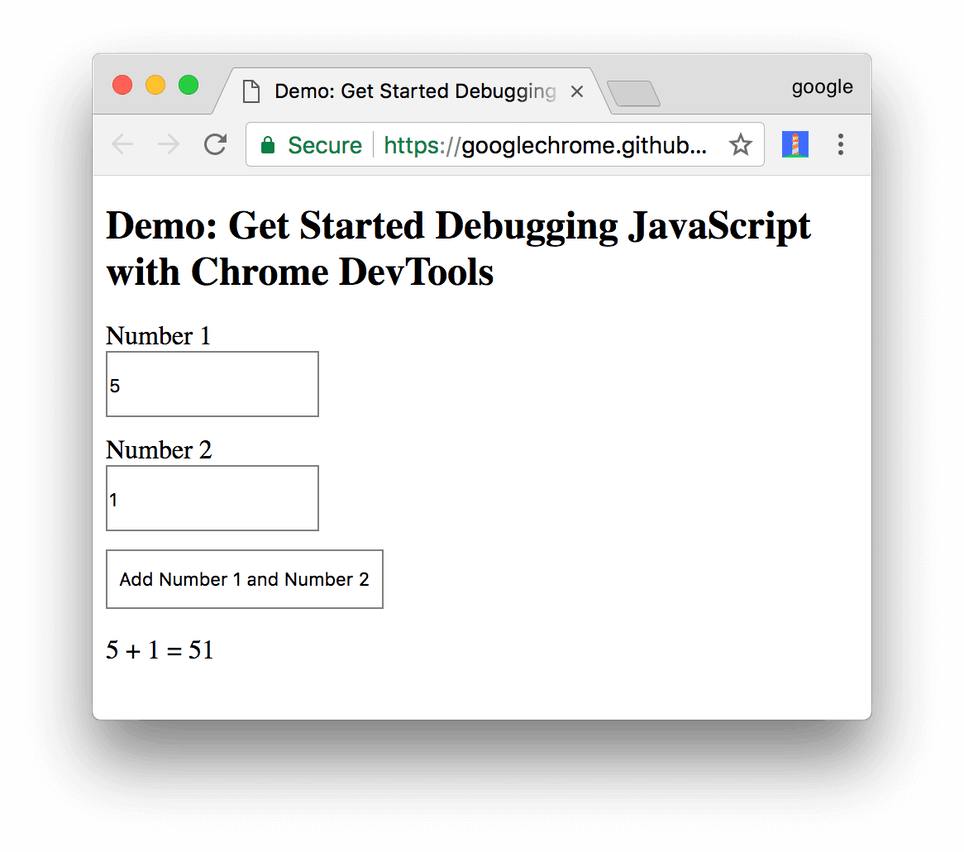The image size is (964, 852).
Task: Open a new tab
Action: pos(634,93)
